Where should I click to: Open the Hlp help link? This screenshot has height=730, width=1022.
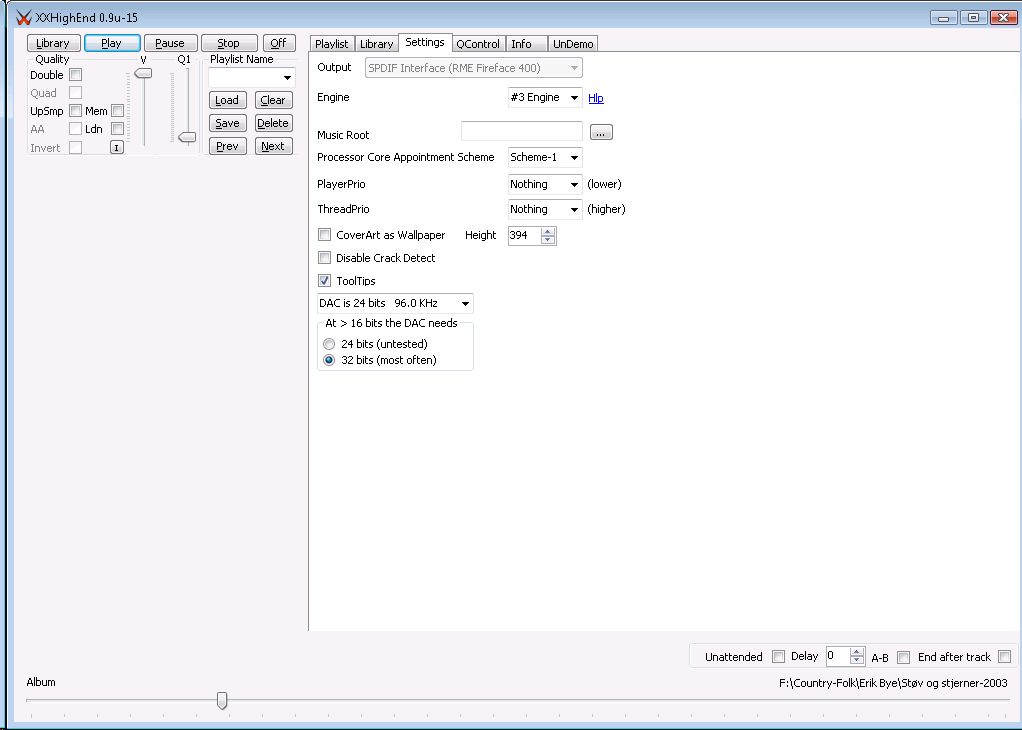[x=596, y=98]
